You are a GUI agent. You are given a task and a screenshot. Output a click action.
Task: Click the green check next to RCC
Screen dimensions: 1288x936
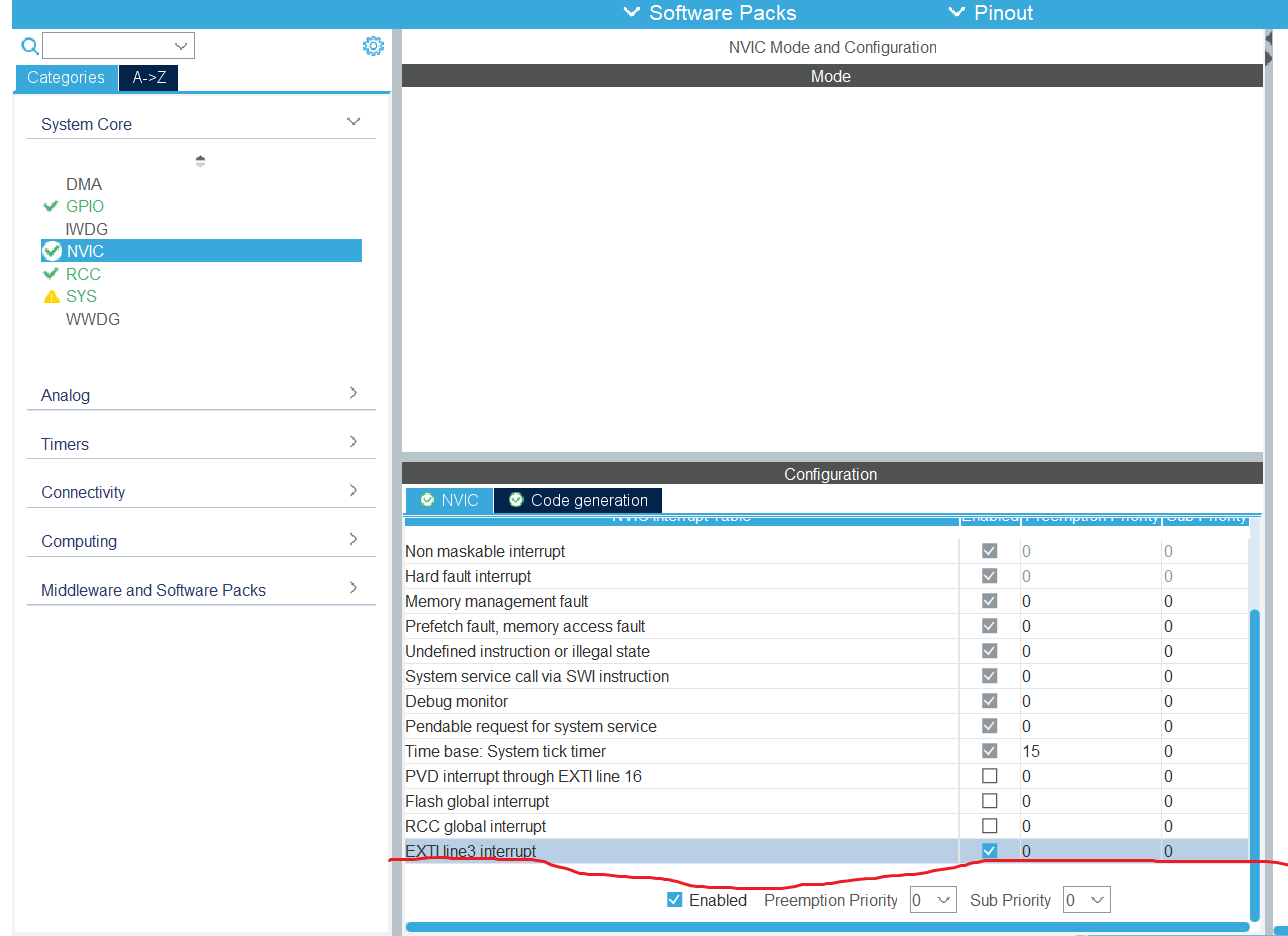(51, 274)
